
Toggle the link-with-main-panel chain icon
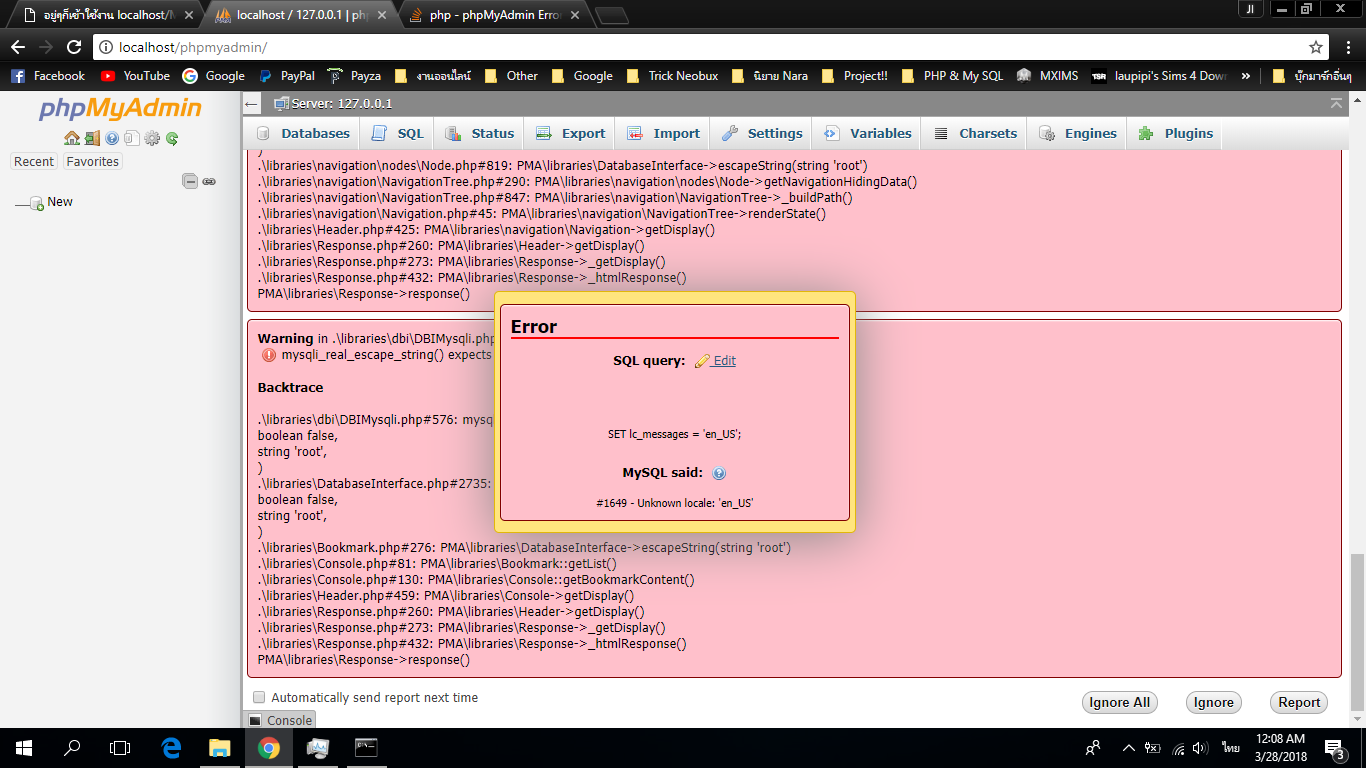click(x=209, y=181)
